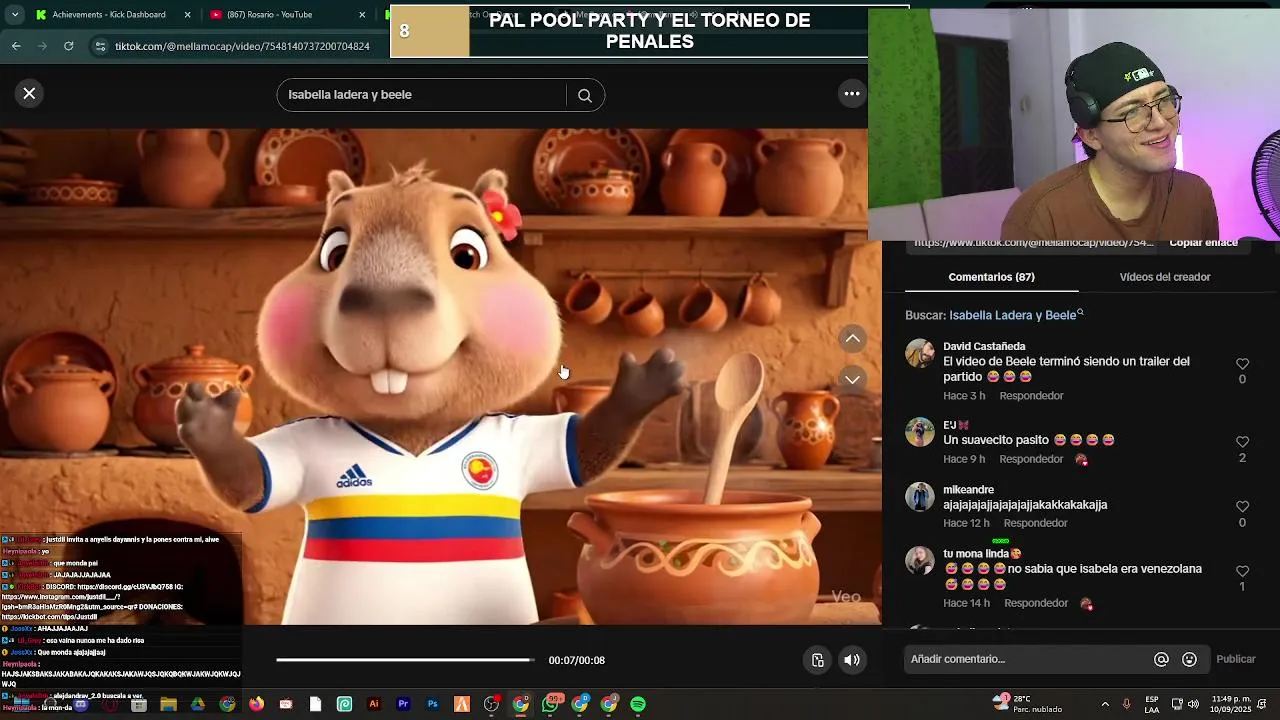Reply to the 'Un suavecito pasito' comment
The image size is (1280, 720).
pos(1031,459)
